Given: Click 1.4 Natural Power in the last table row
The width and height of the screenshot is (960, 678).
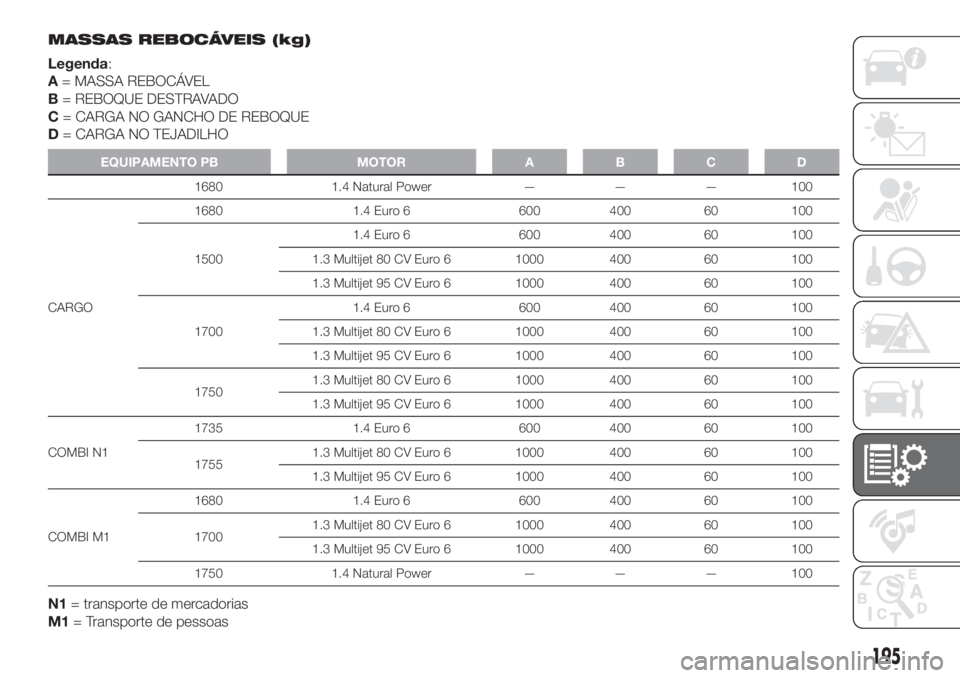Looking at the screenshot, I should point(381,573).
